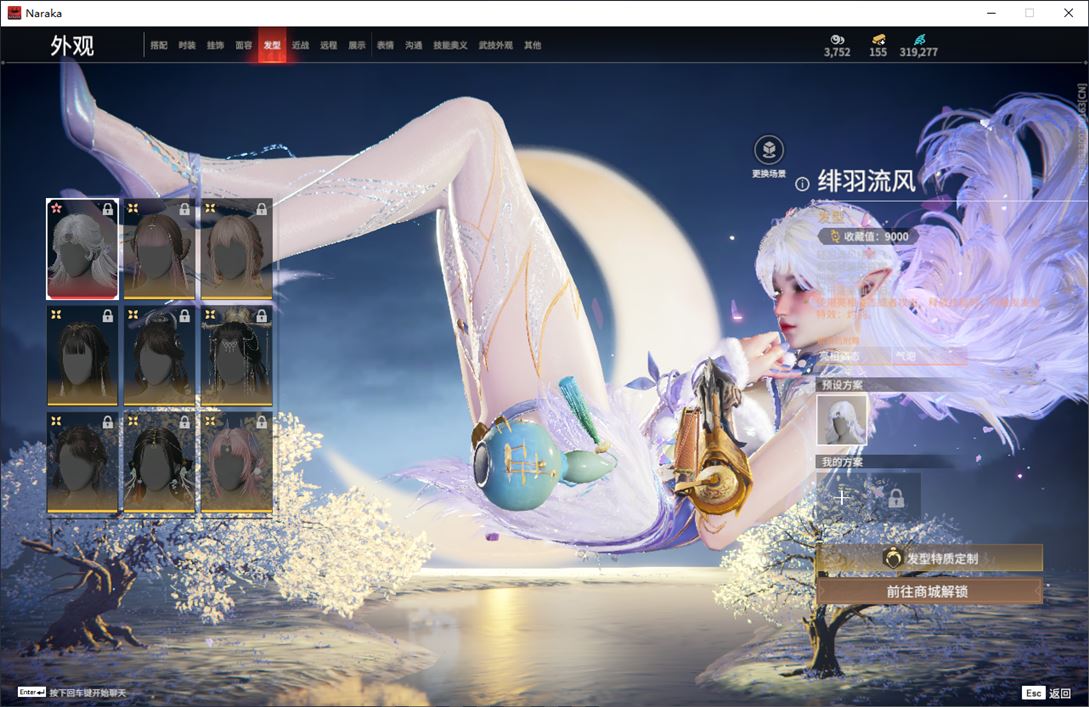
Task: Click the 绯羽流风 hairstyle title
Action: tap(866, 181)
